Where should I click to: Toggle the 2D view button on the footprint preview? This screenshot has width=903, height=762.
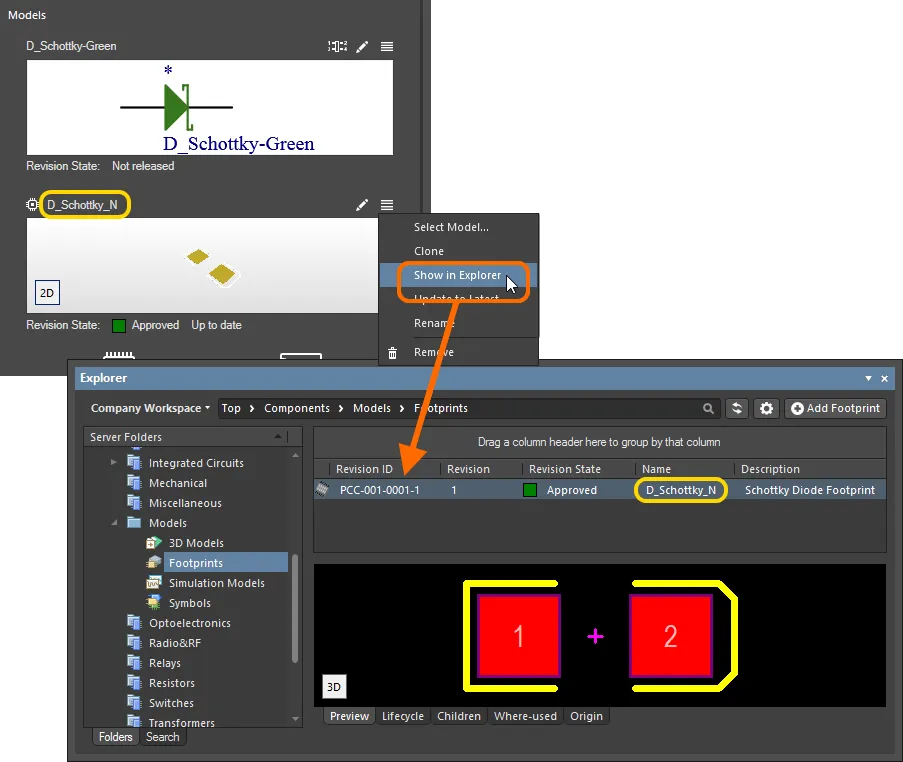click(45, 292)
